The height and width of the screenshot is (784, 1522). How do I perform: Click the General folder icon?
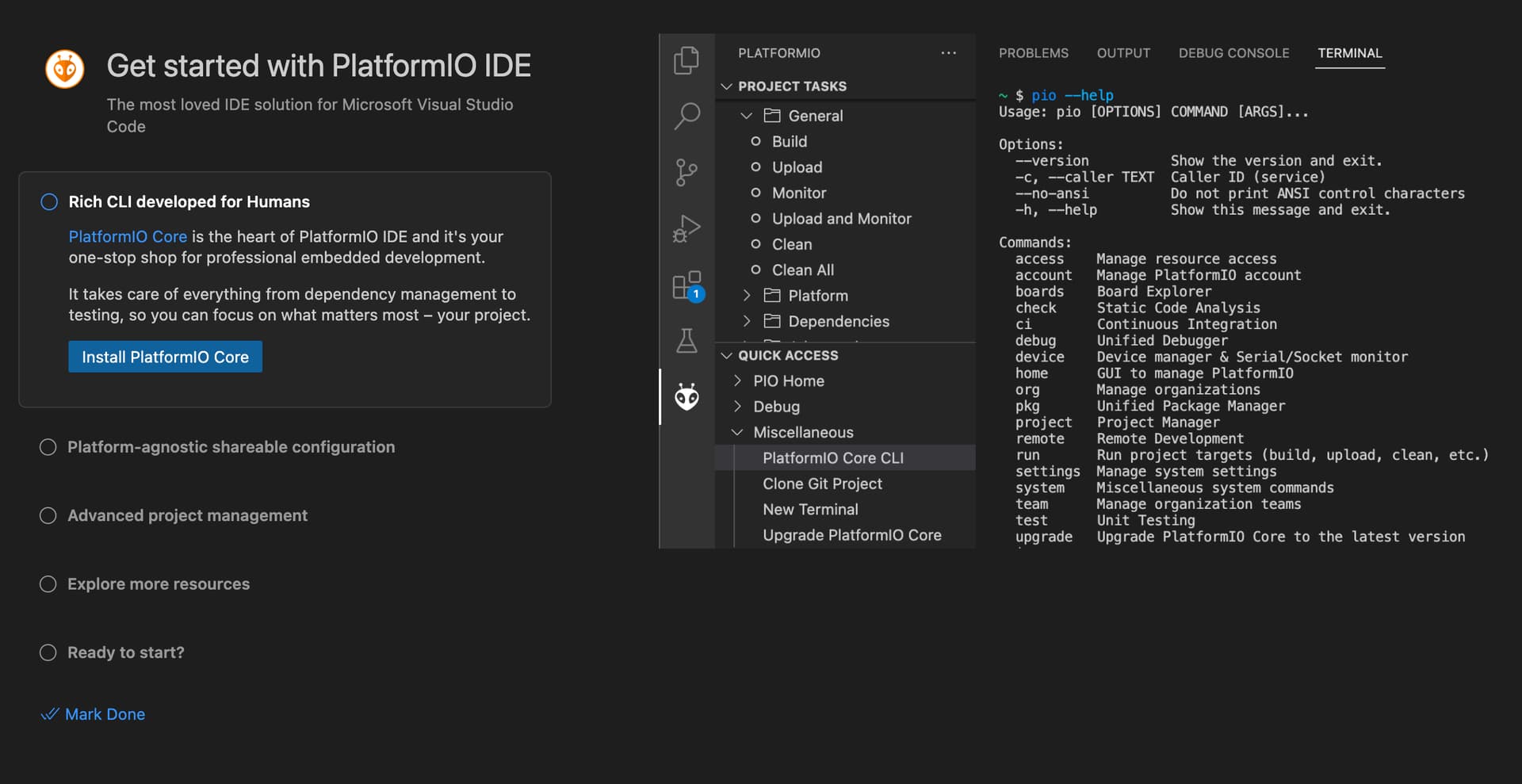(x=772, y=116)
